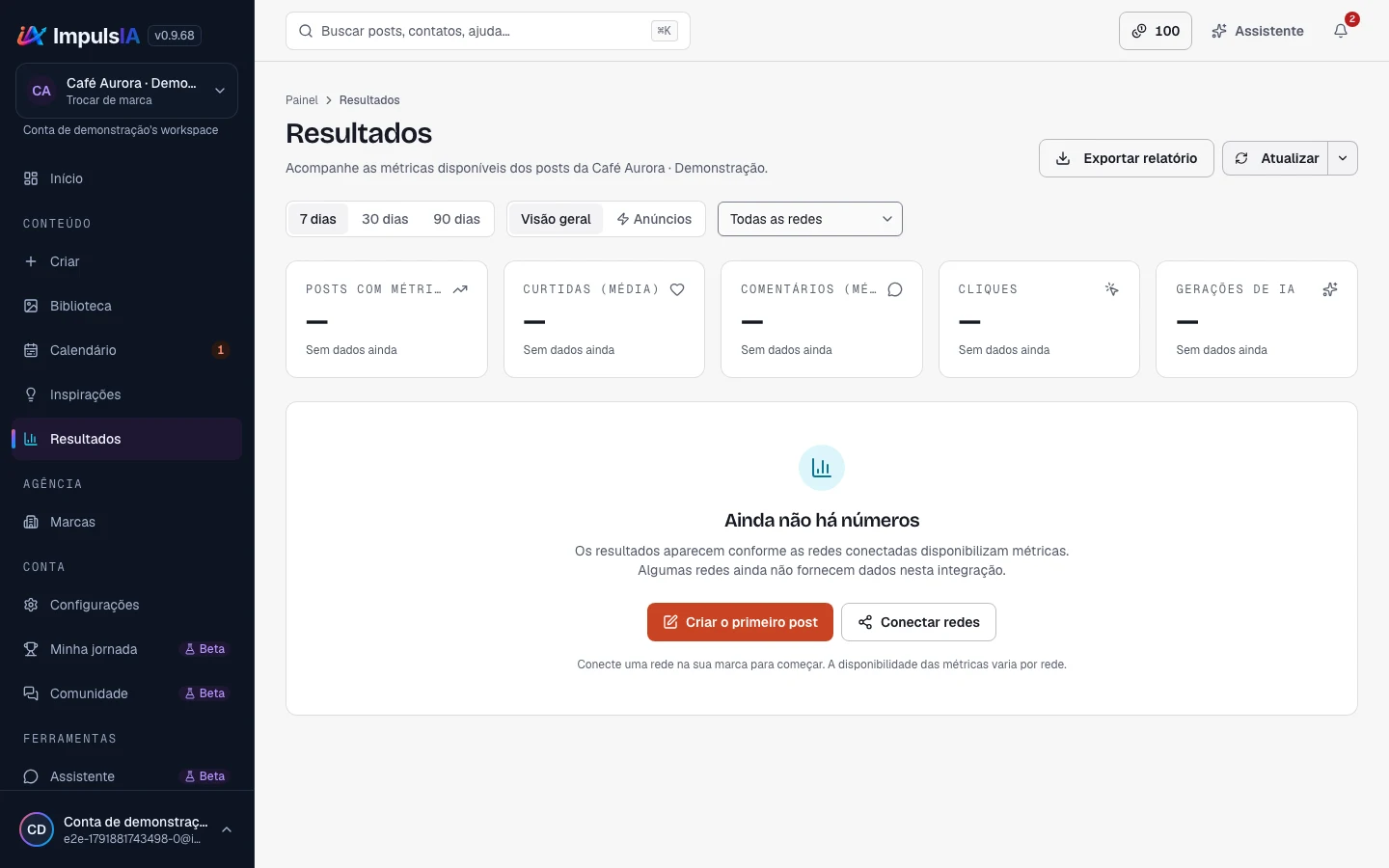Open the Todas as redes dropdown
The image size is (1389, 868).
810,219
